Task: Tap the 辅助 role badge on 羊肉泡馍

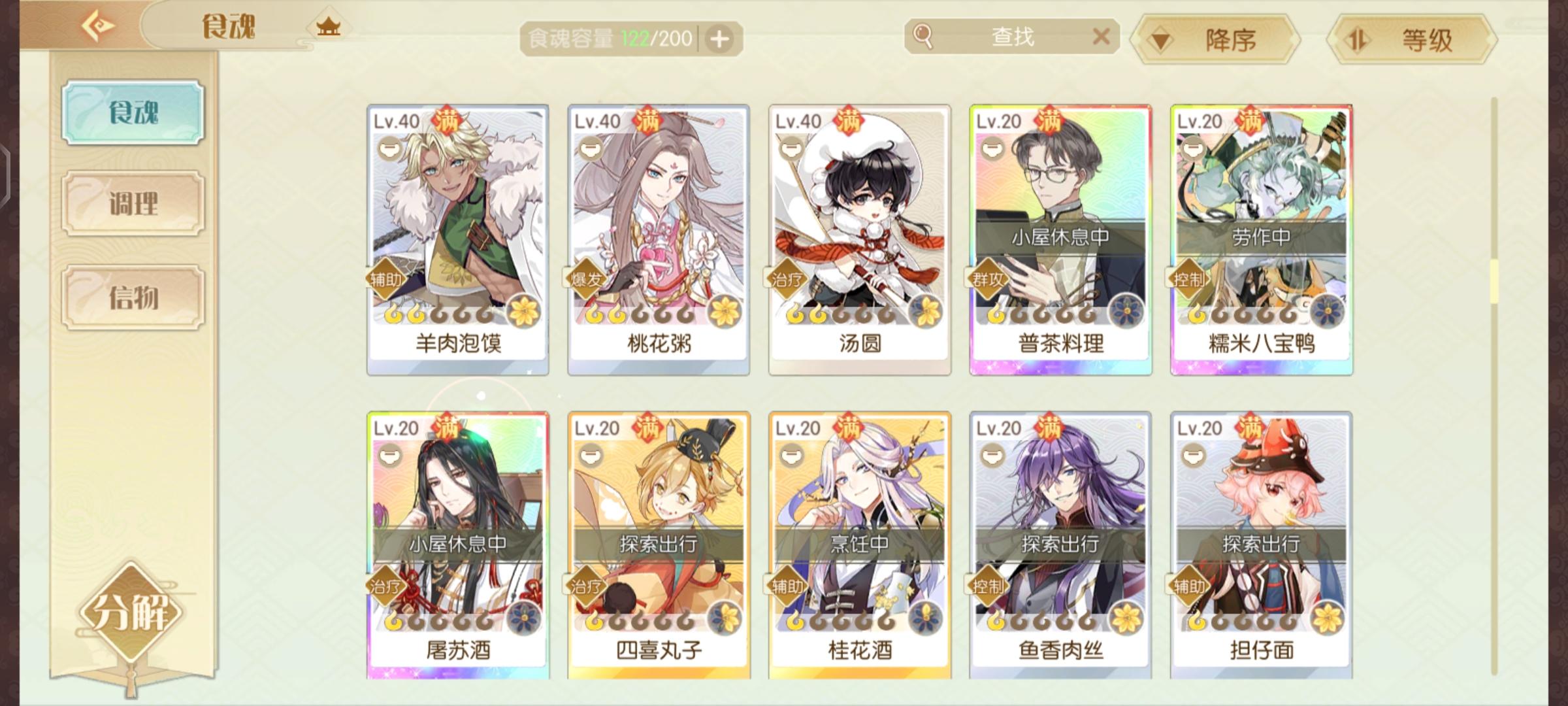Action: [x=387, y=280]
